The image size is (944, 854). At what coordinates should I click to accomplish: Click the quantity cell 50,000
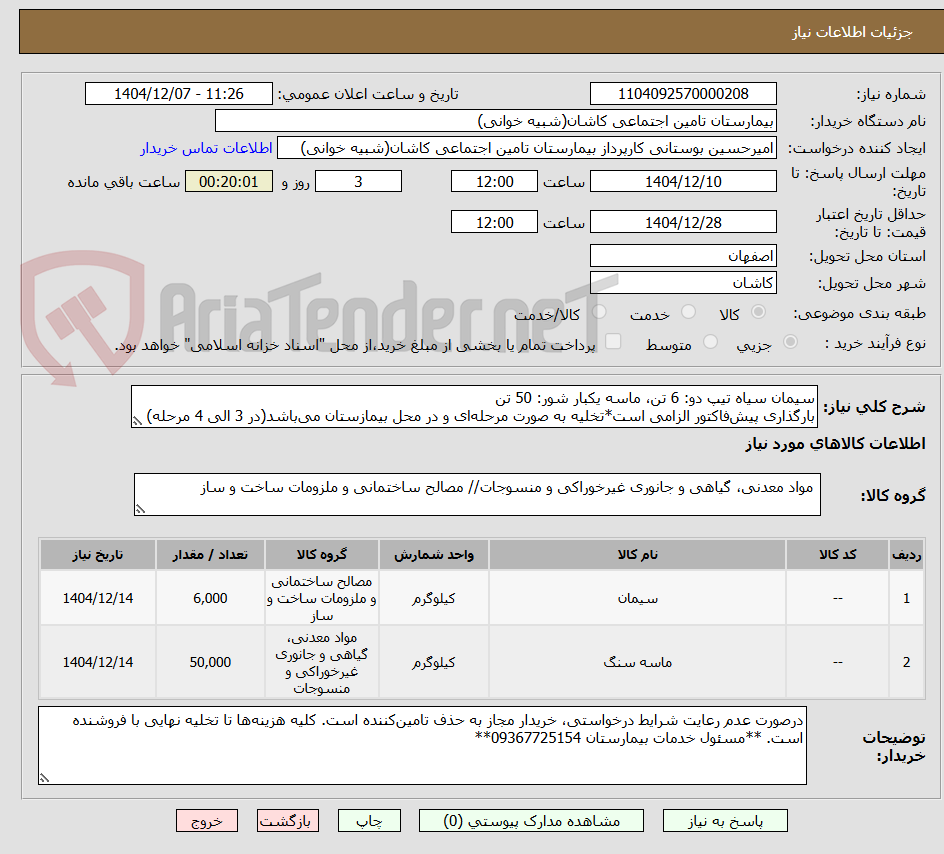210,662
